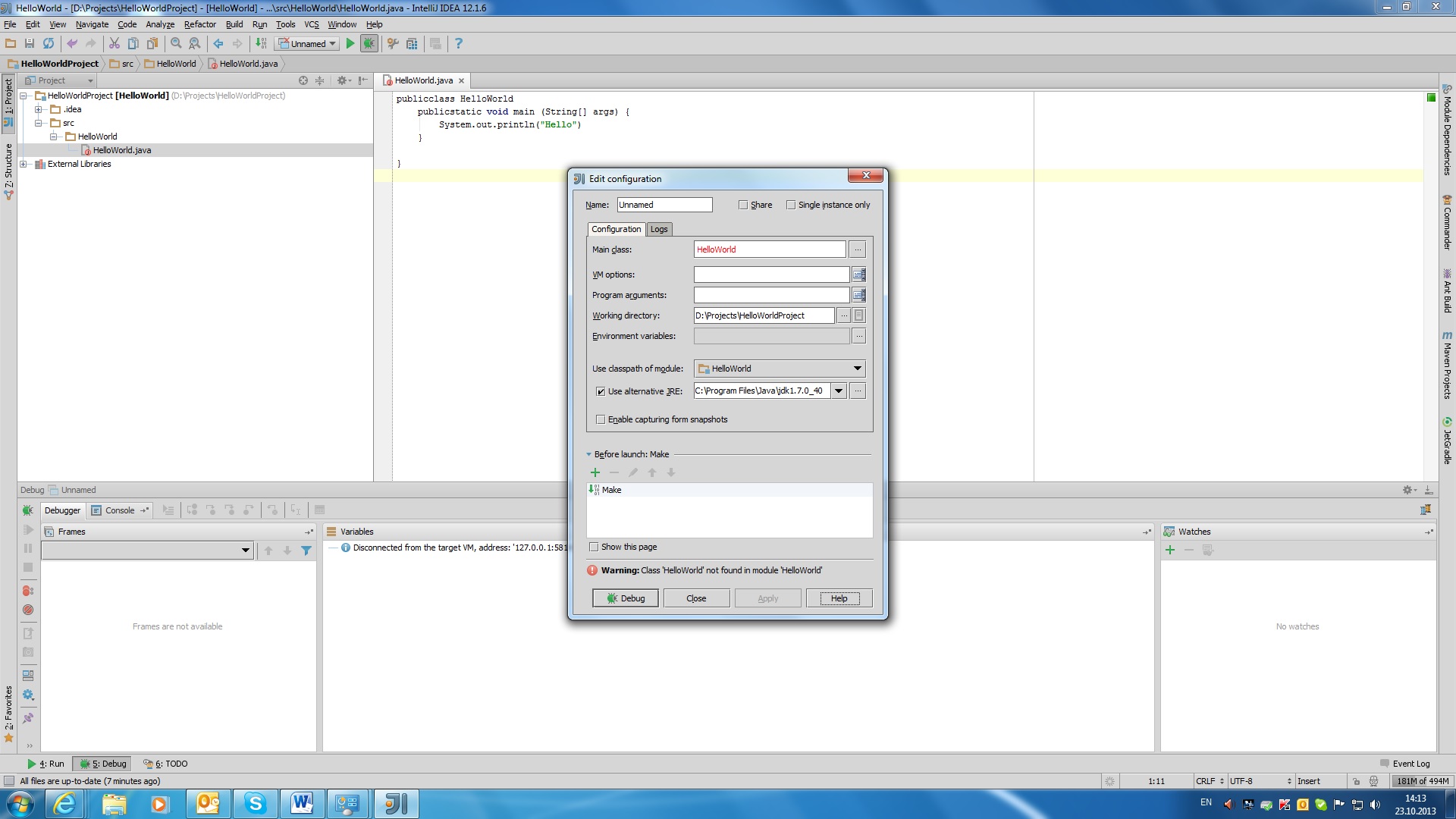1456x819 pixels.
Task: Click the Find magnifier icon in toolbar
Action: [x=176, y=43]
